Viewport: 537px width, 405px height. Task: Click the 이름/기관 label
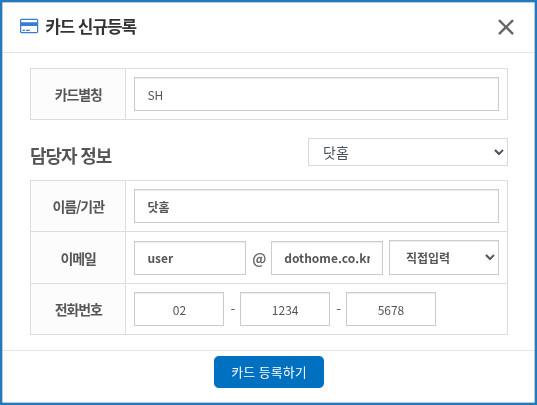pyautogui.click(x=78, y=207)
